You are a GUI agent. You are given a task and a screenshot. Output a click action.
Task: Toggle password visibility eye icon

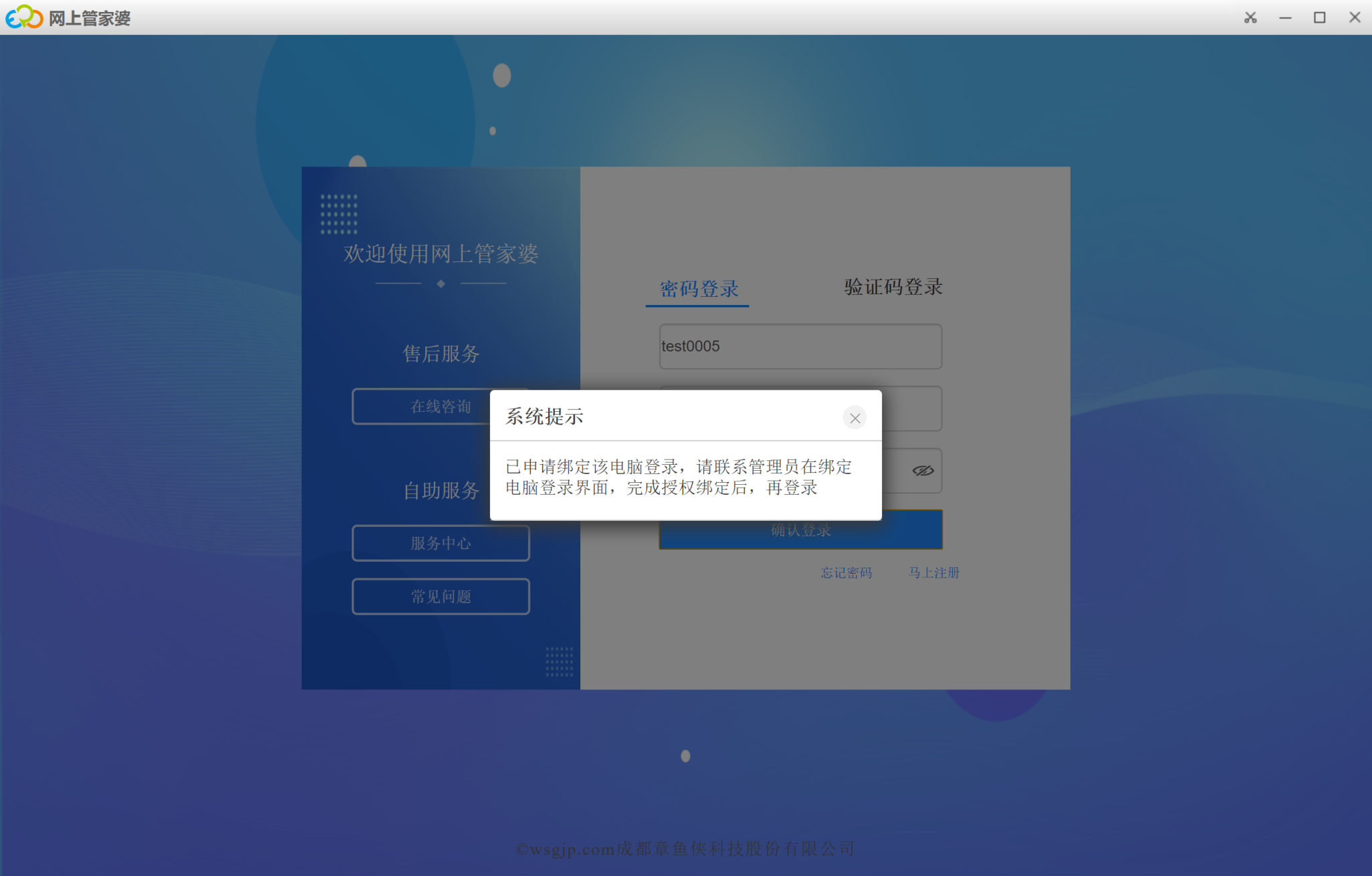(923, 471)
